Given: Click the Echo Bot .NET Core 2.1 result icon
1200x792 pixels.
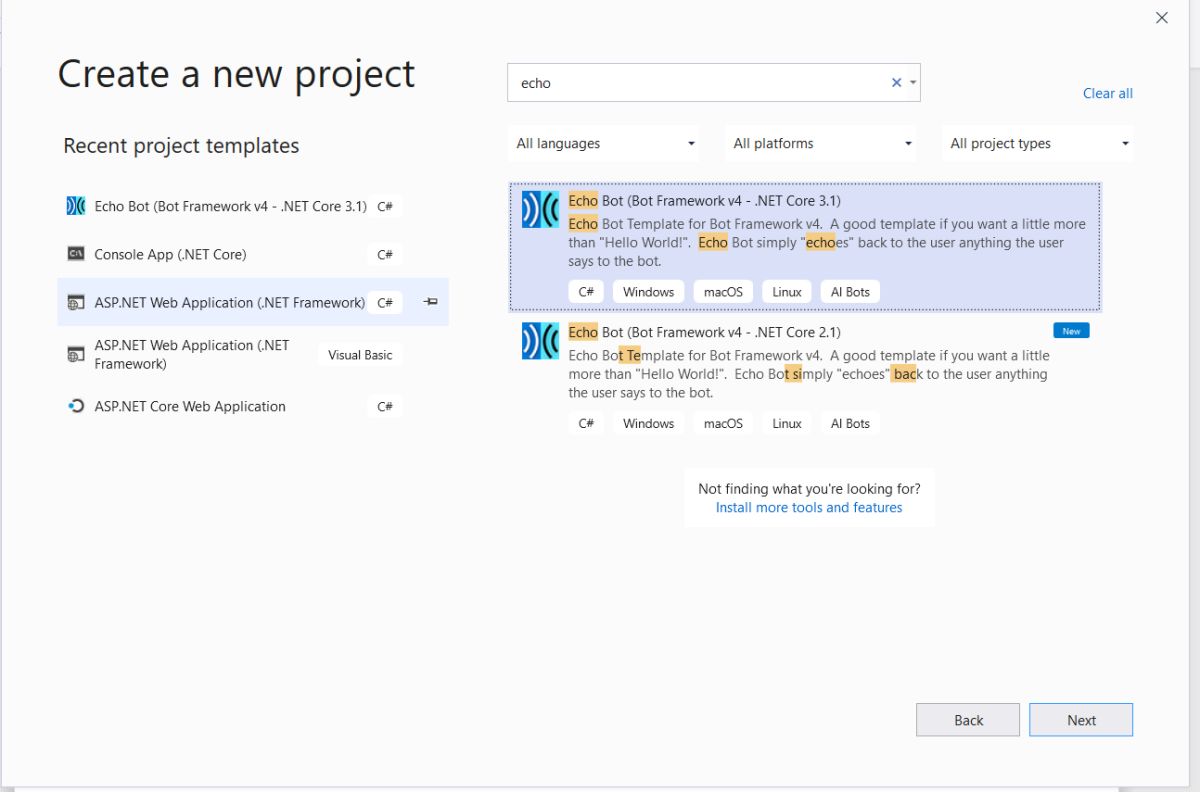Looking at the screenshot, I should pos(540,341).
